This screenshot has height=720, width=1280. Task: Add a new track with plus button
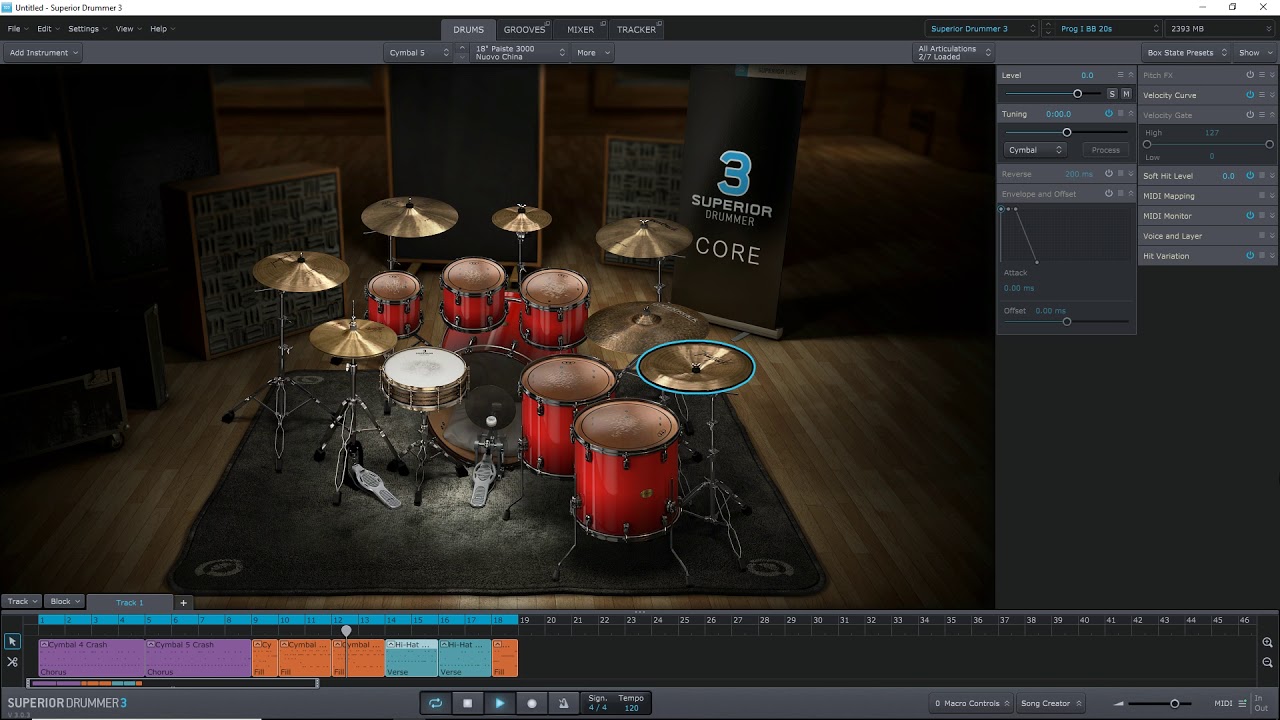(x=183, y=602)
